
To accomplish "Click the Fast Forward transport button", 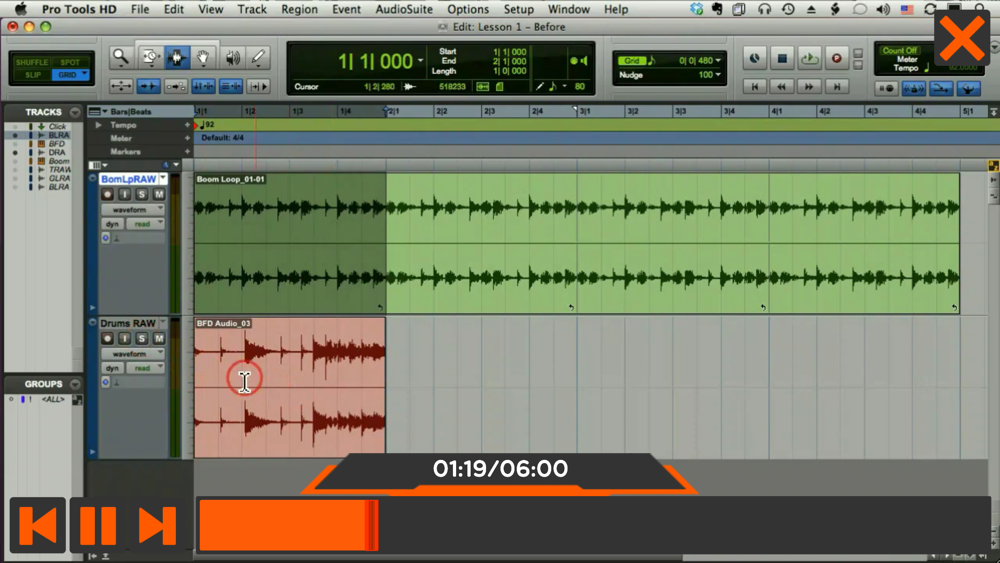I will point(809,86).
